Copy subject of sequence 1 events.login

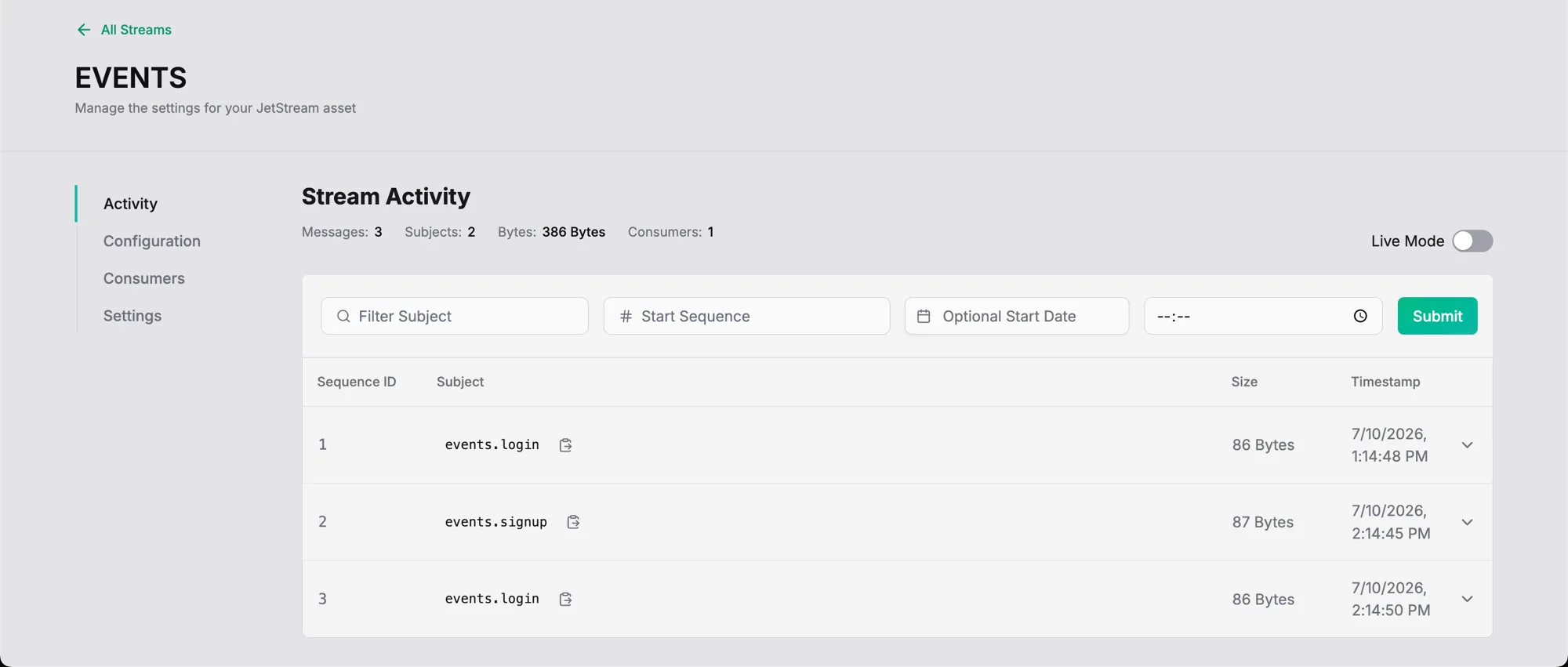click(x=565, y=445)
